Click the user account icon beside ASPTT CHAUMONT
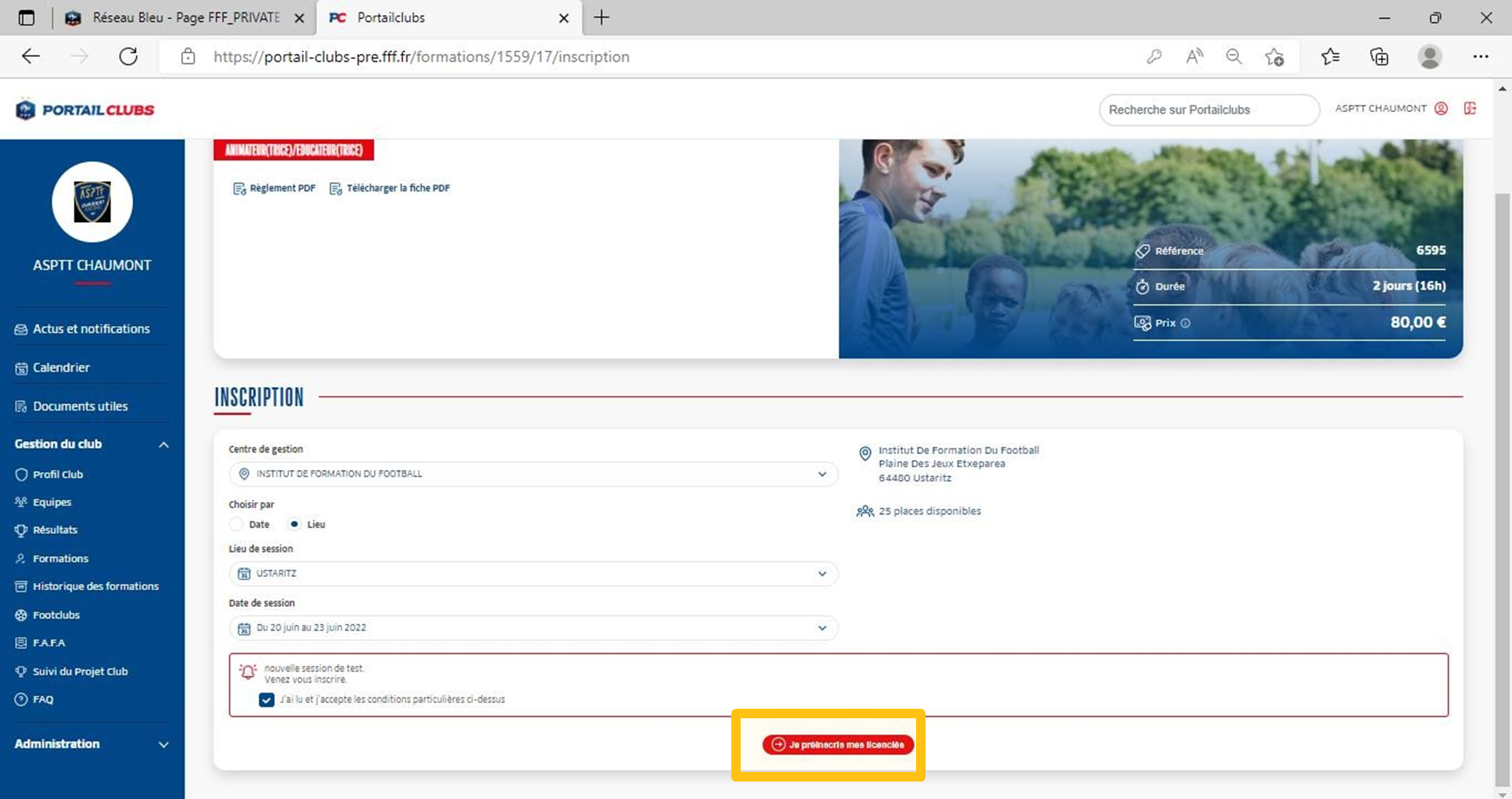Image resolution: width=1512 pixels, height=799 pixels. click(x=1441, y=108)
